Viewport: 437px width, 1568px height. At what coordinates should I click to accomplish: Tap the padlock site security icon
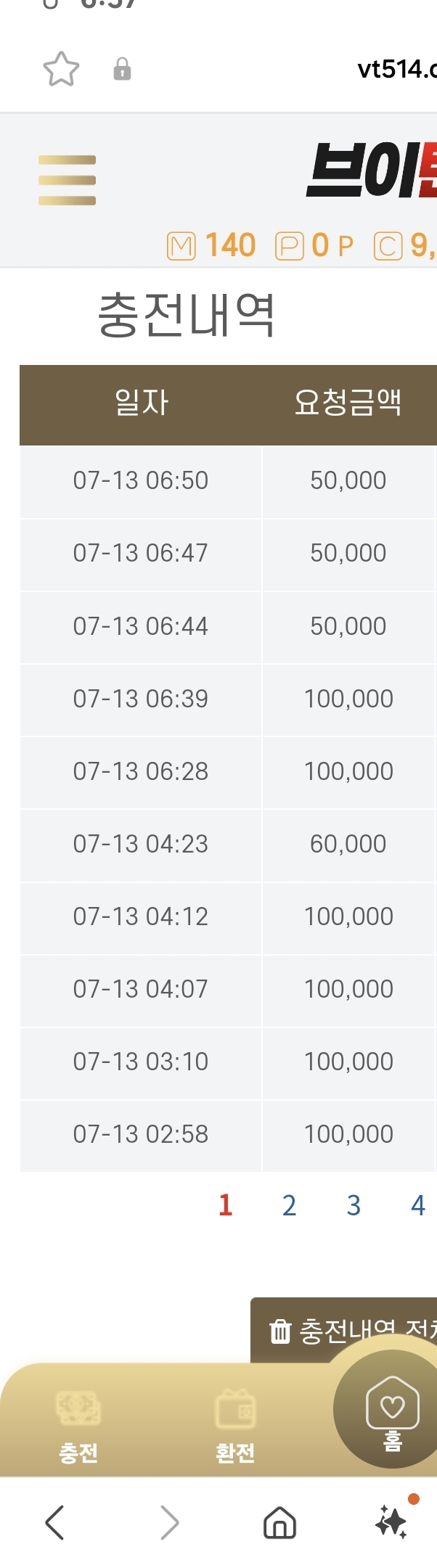point(122,69)
